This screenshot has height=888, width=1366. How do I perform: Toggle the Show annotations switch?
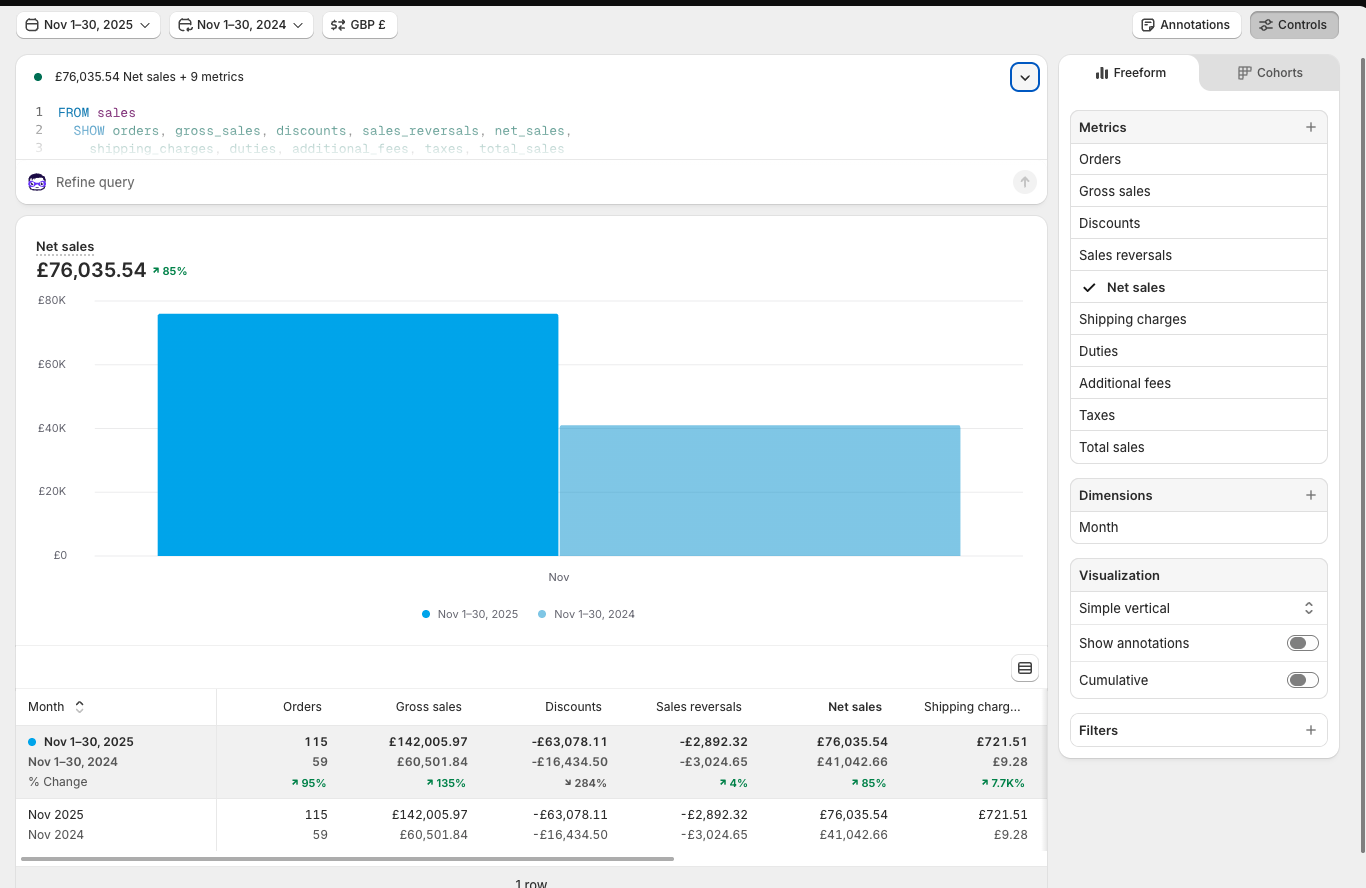[1303, 643]
